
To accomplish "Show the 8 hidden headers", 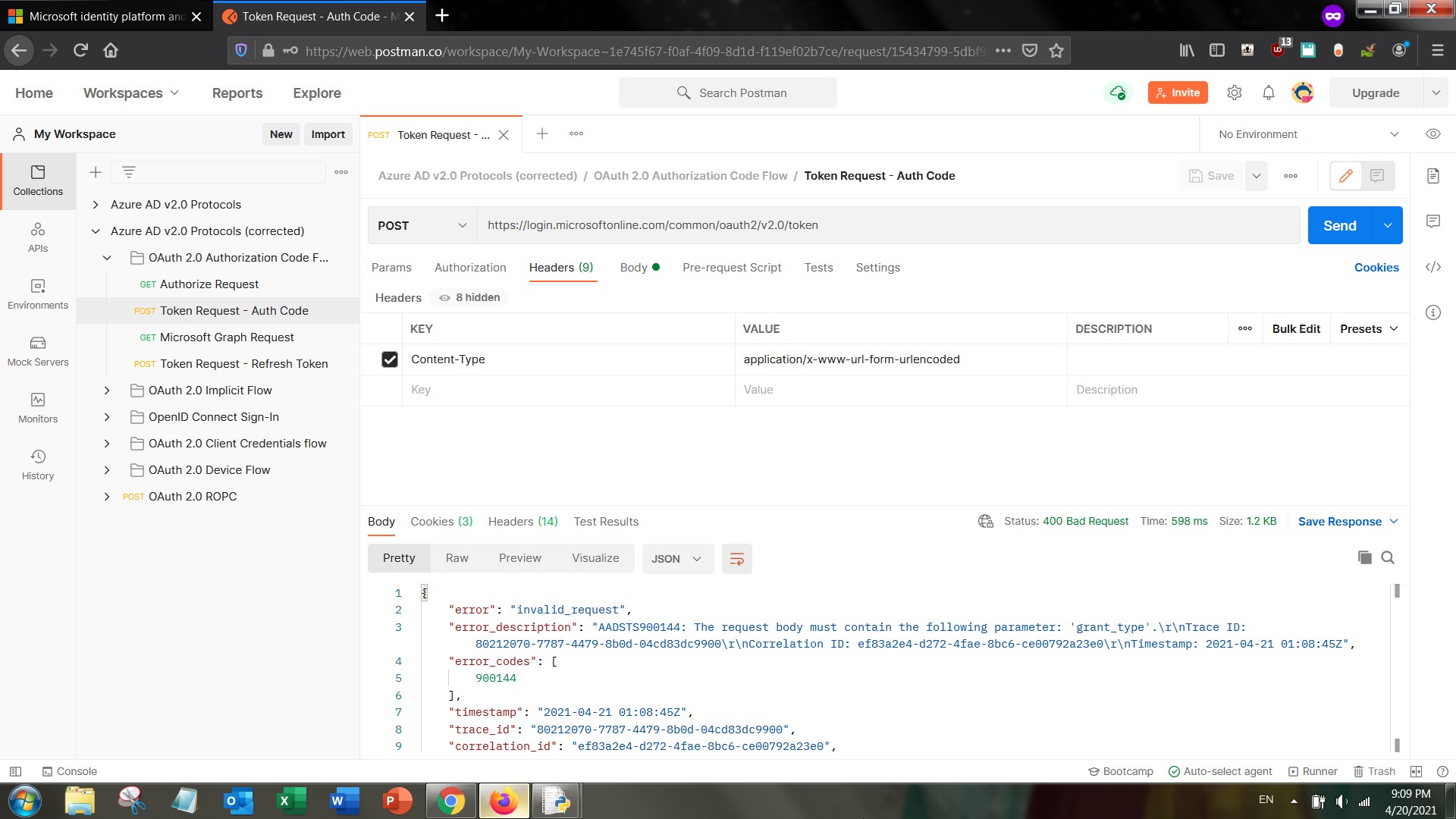I will pos(468,297).
